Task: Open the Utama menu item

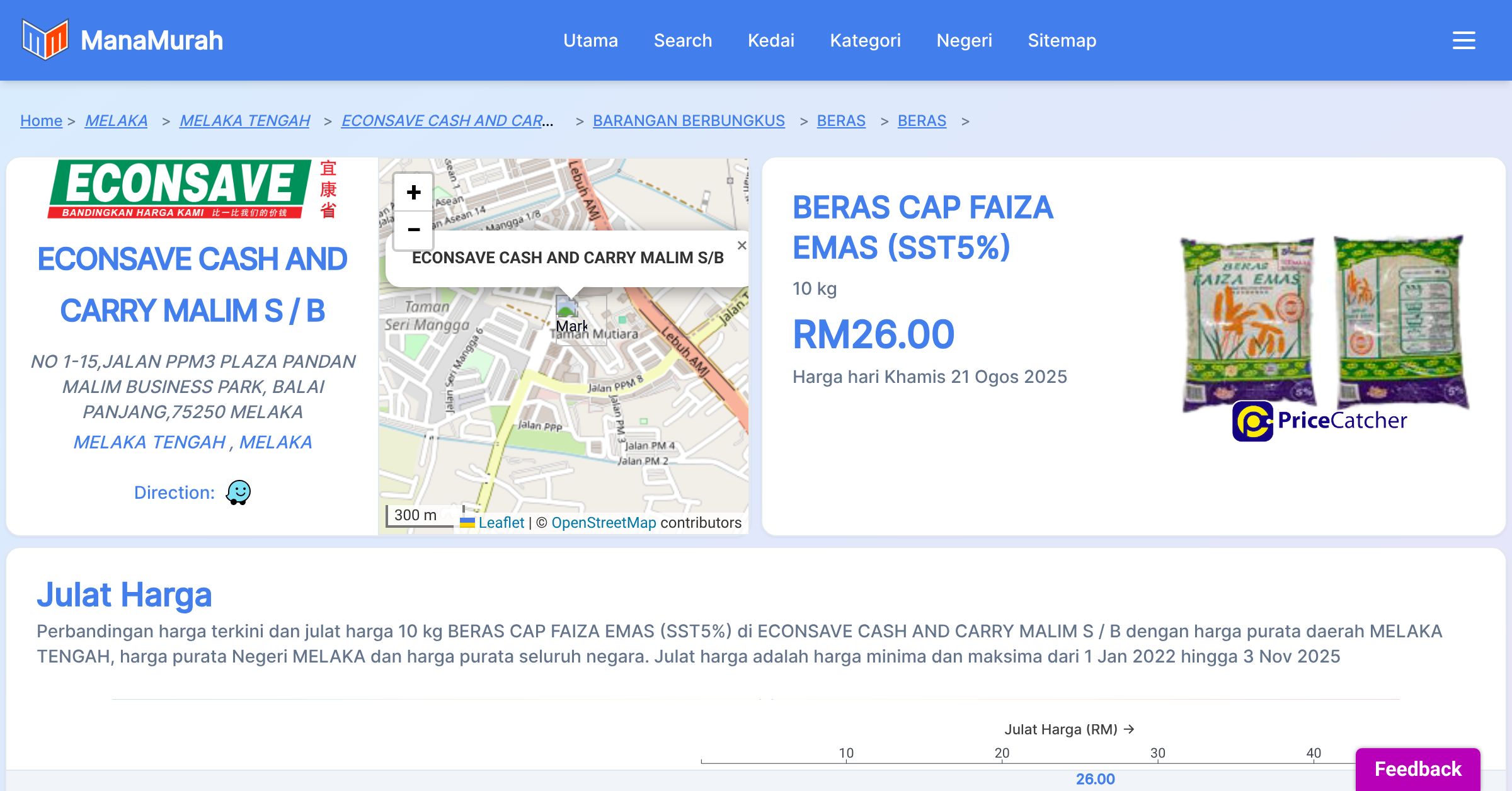Action: 590,40
